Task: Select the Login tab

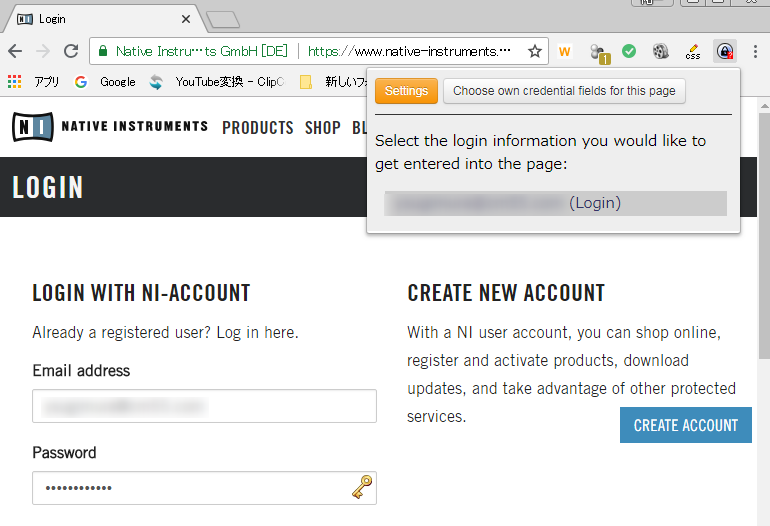Action: [x=103, y=19]
